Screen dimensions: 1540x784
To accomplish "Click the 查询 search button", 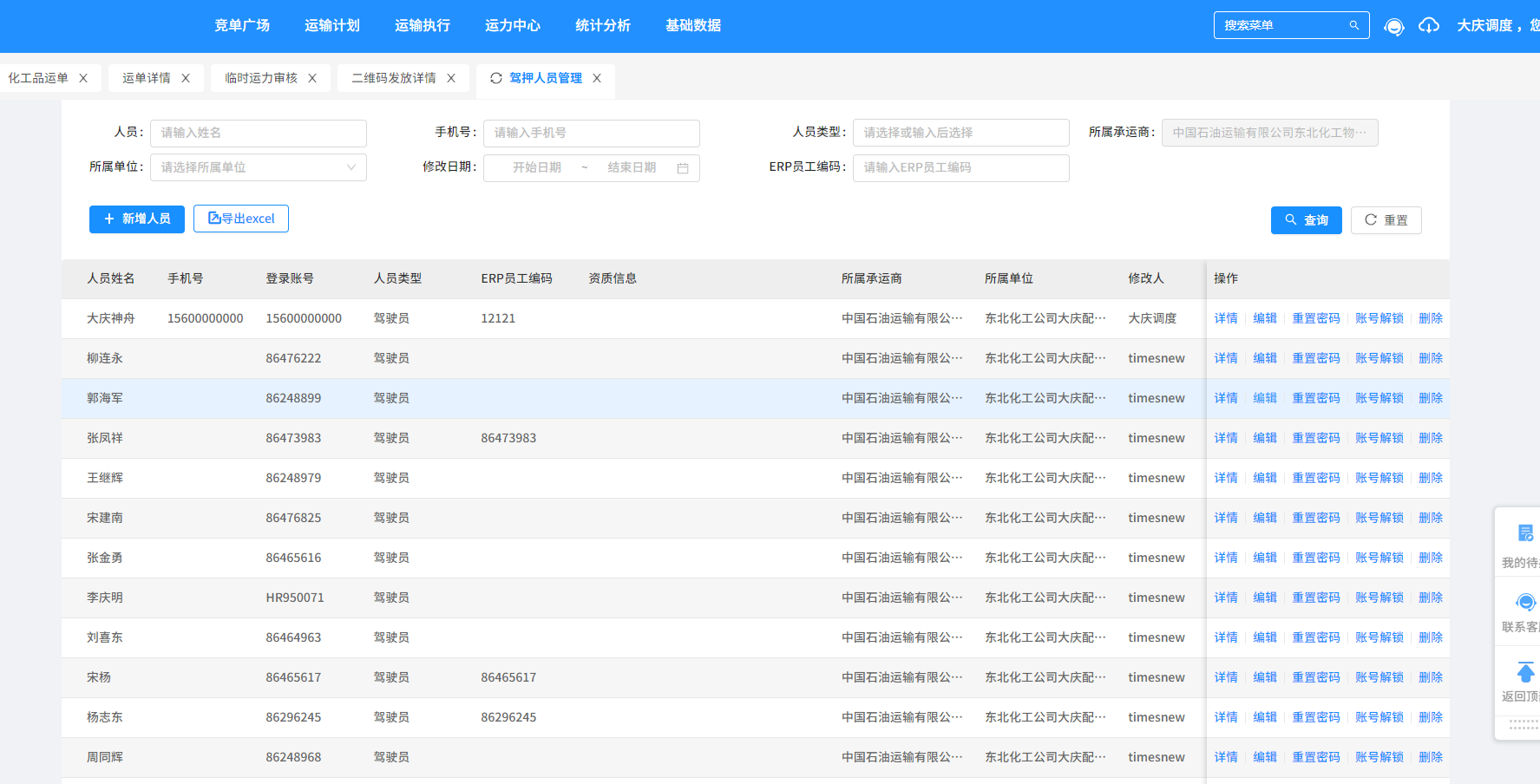I will click(x=1307, y=220).
